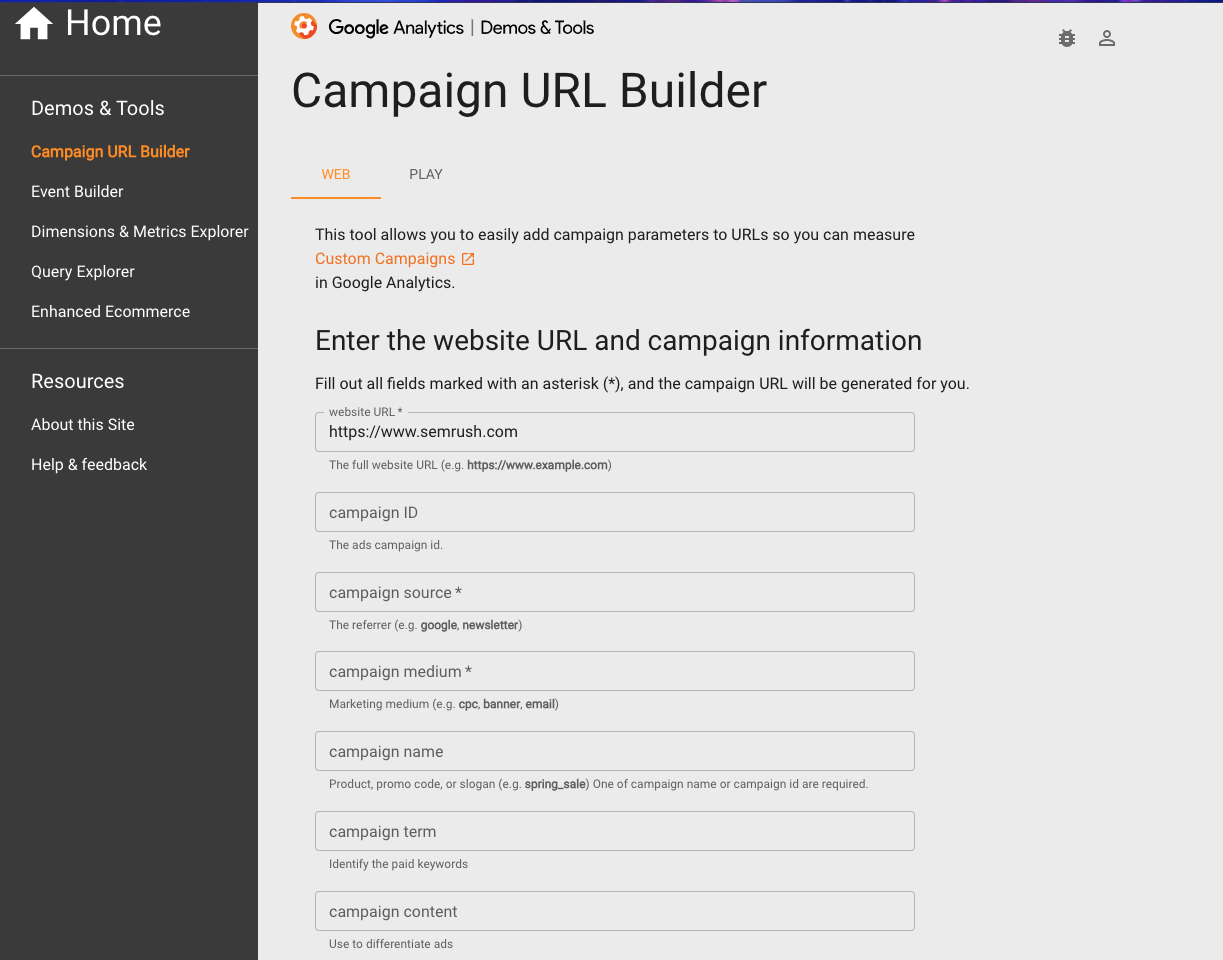The height and width of the screenshot is (960, 1223).
Task: Click the campaign name input
Action: [x=614, y=751]
